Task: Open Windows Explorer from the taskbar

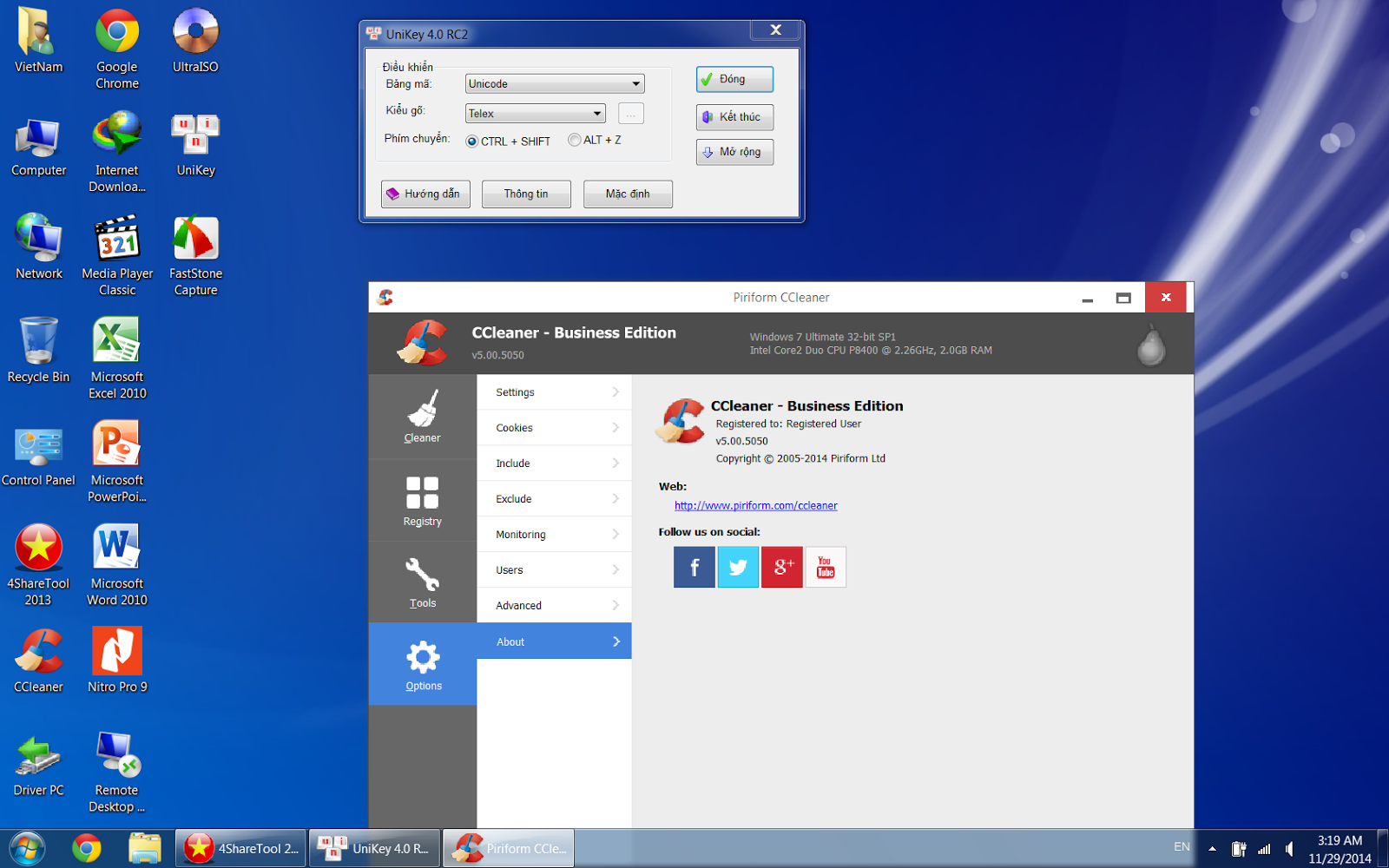Action: (144, 848)
